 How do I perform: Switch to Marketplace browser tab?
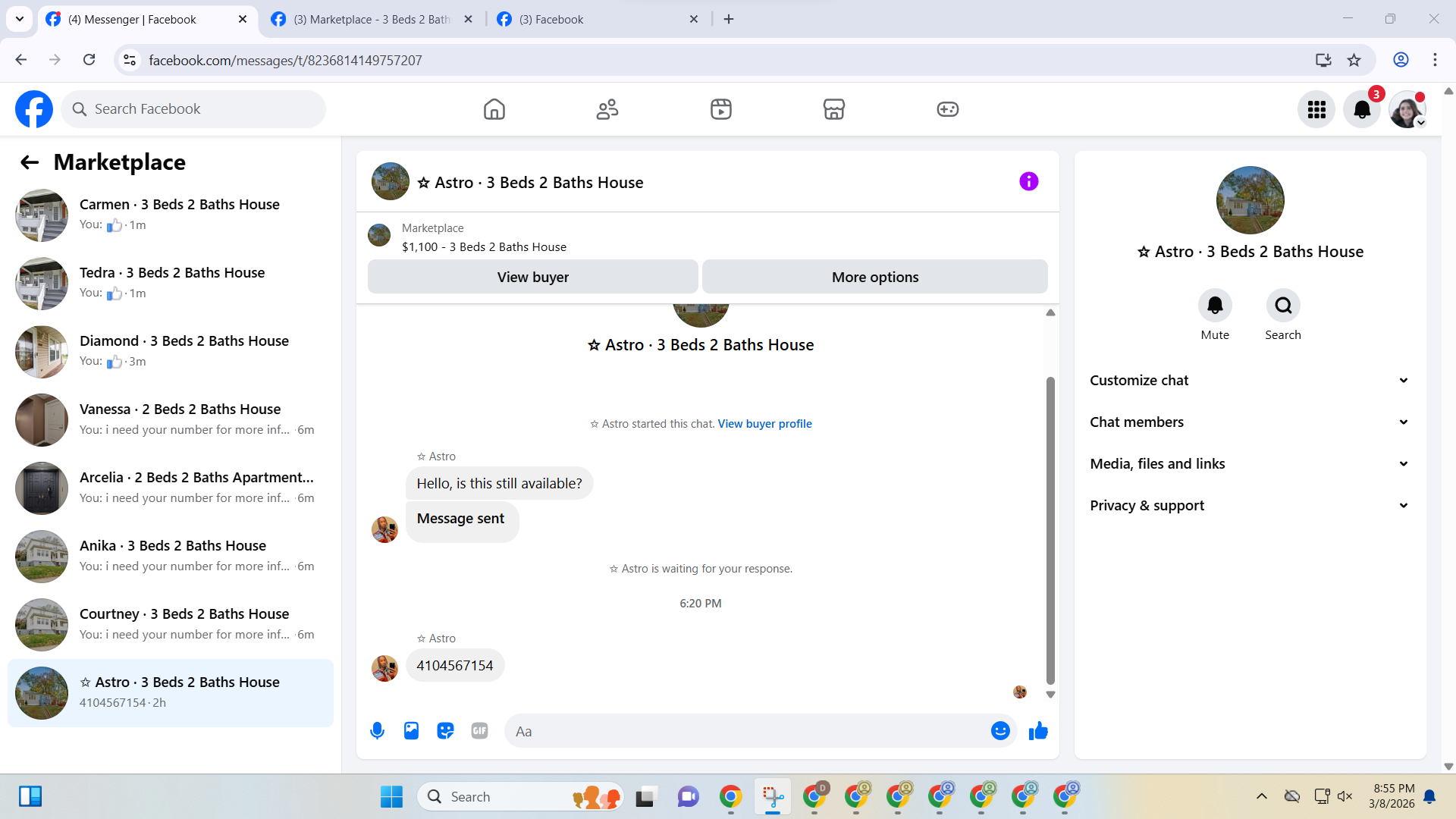(x=372, y=20)
